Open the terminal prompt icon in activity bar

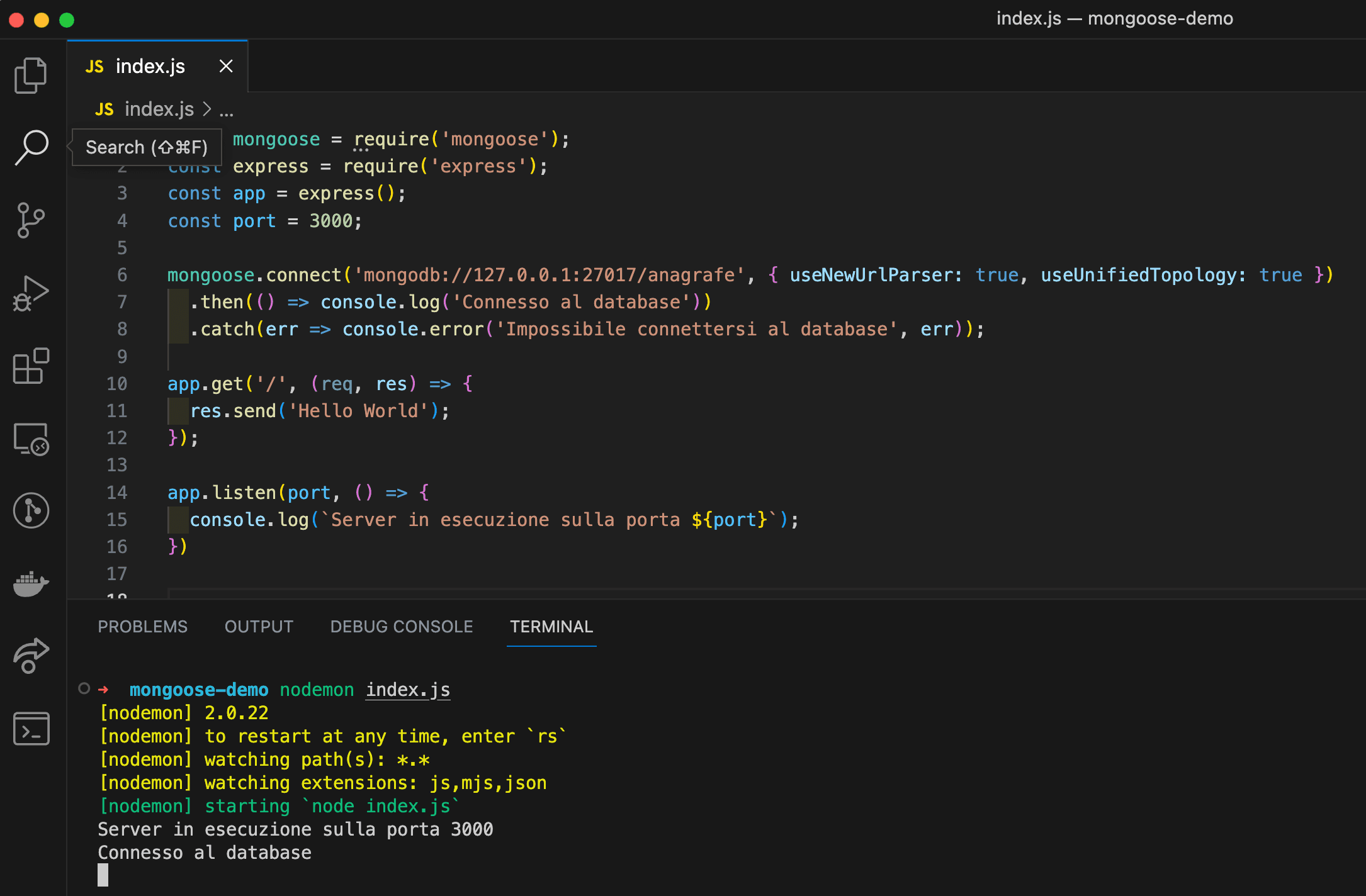tap(31, 729)
